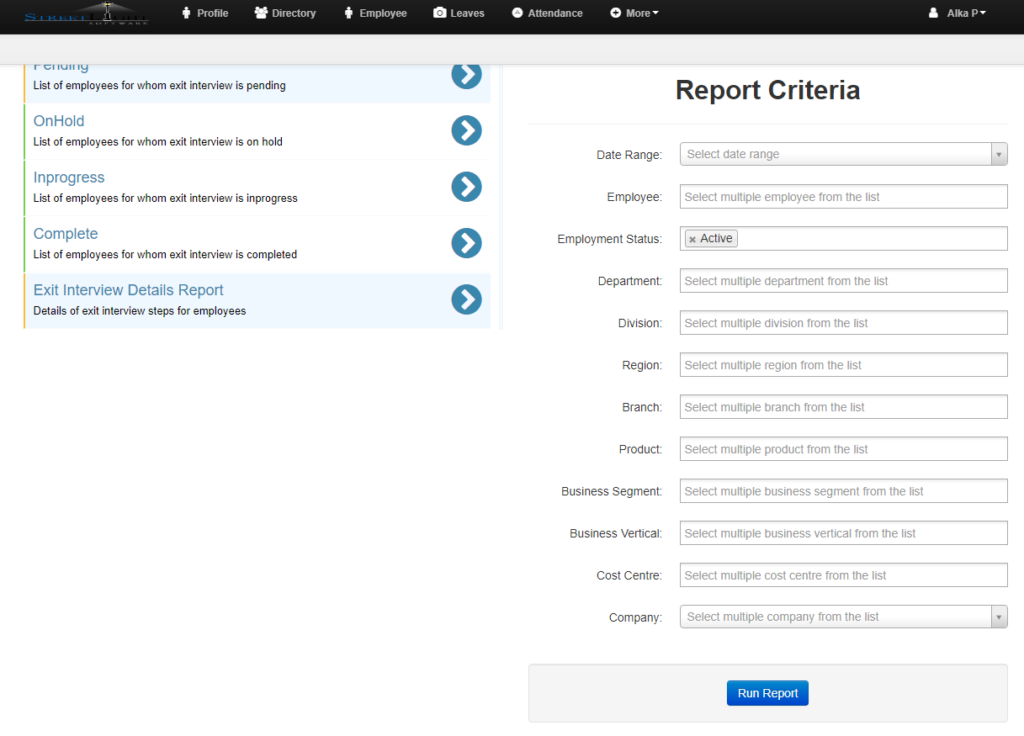Open Inprogress report using its chevron arrow
Viewport: 1024px width, 736px height.
[466, 187]
